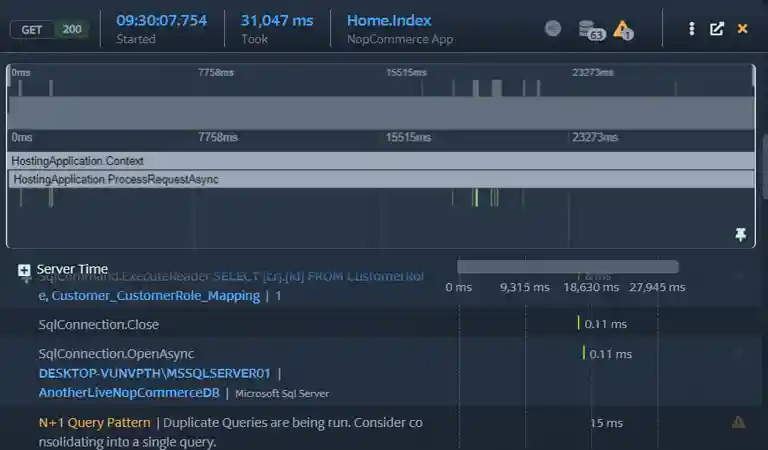Select the HostingApplication.ProcessRequestAsync span bar
Viewport: 768px width, 450px height.
click(x=381, y=179)
